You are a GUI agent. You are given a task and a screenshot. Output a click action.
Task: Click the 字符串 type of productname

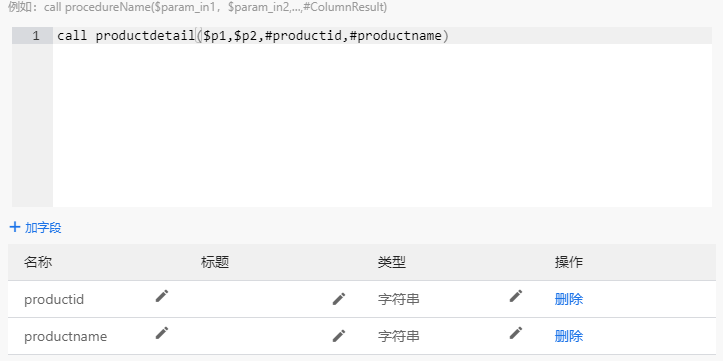[x=399, y=337]
